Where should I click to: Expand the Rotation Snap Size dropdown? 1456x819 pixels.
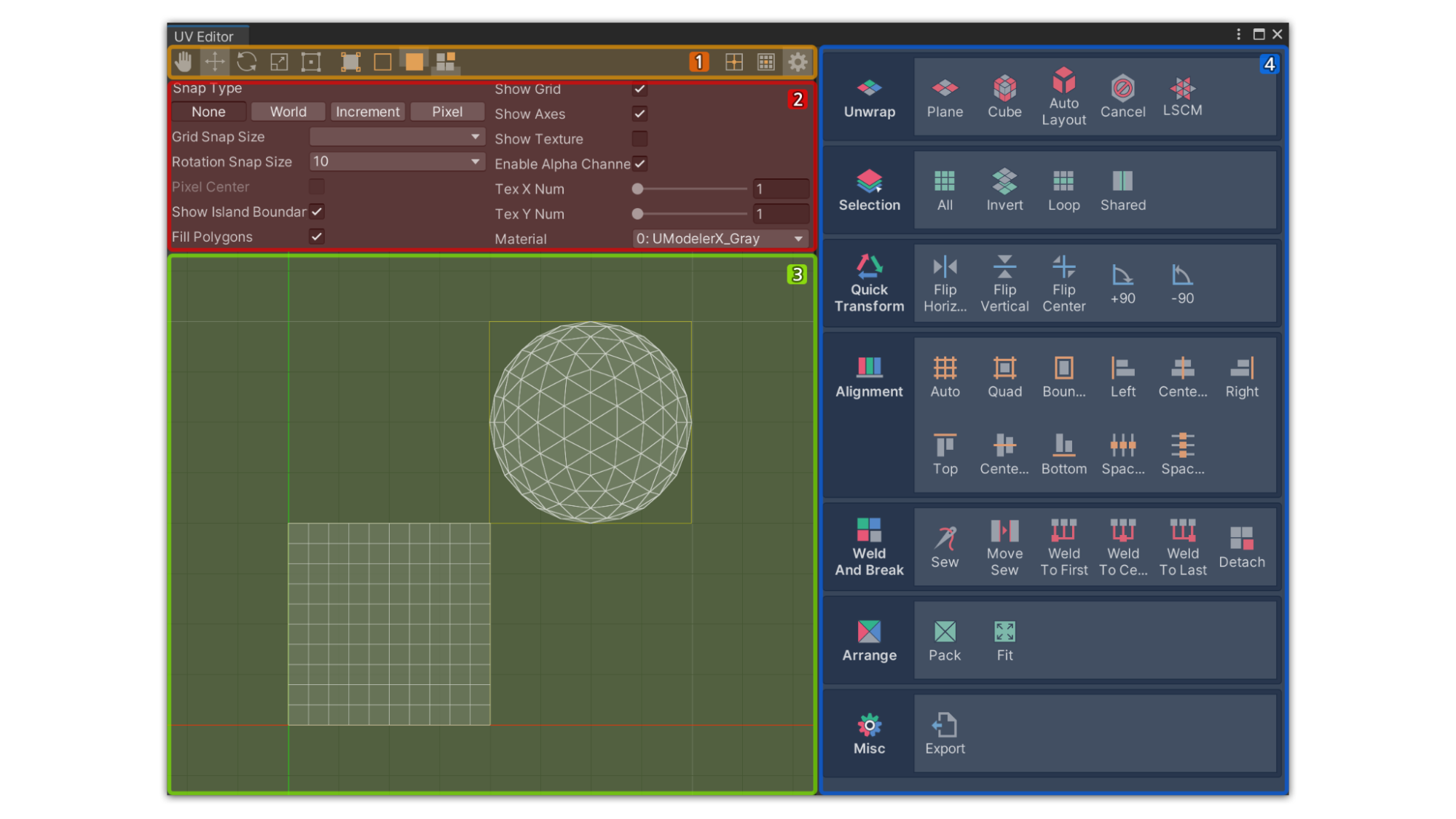[397, 162]
